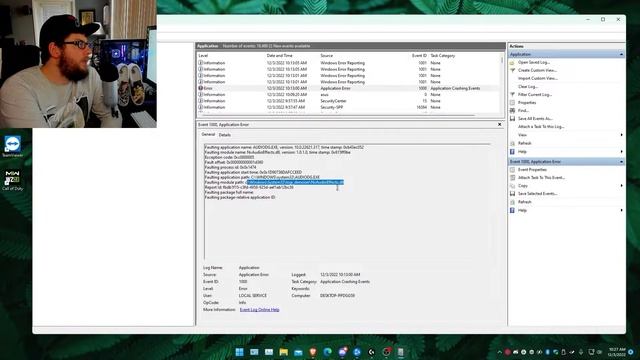Click the event list horizontal scrollbar
This screenshot has width=640, height=360.
[337, 115]
